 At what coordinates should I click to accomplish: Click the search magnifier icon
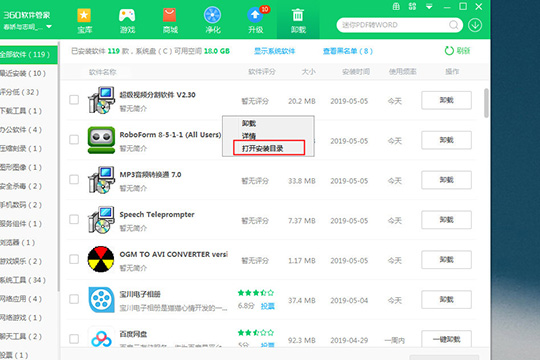(x=454, y=25)
